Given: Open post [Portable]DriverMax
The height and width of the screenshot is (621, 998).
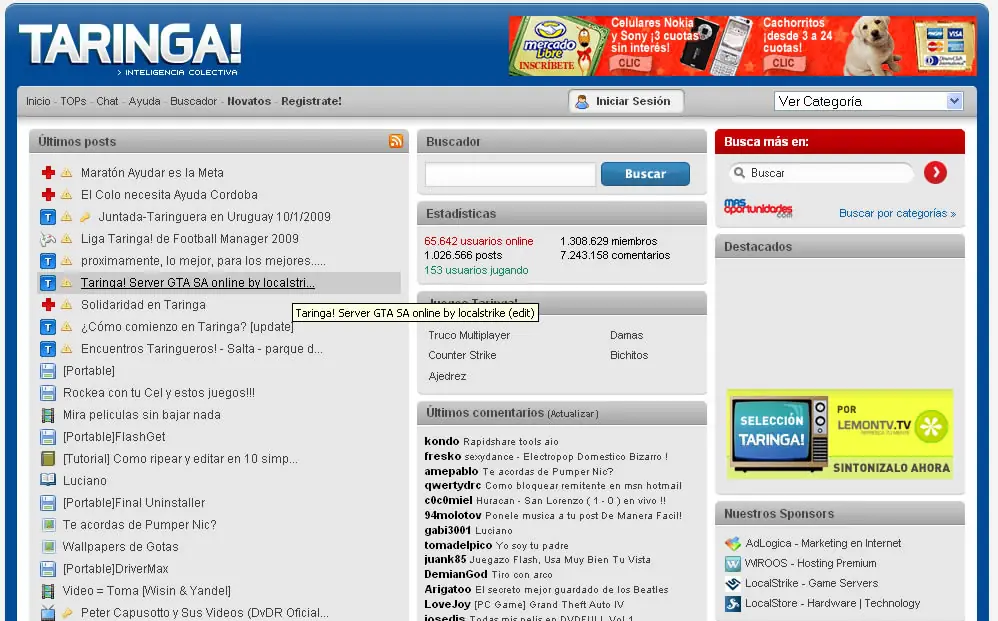Looking at the screenshot, I should [115, 569].
